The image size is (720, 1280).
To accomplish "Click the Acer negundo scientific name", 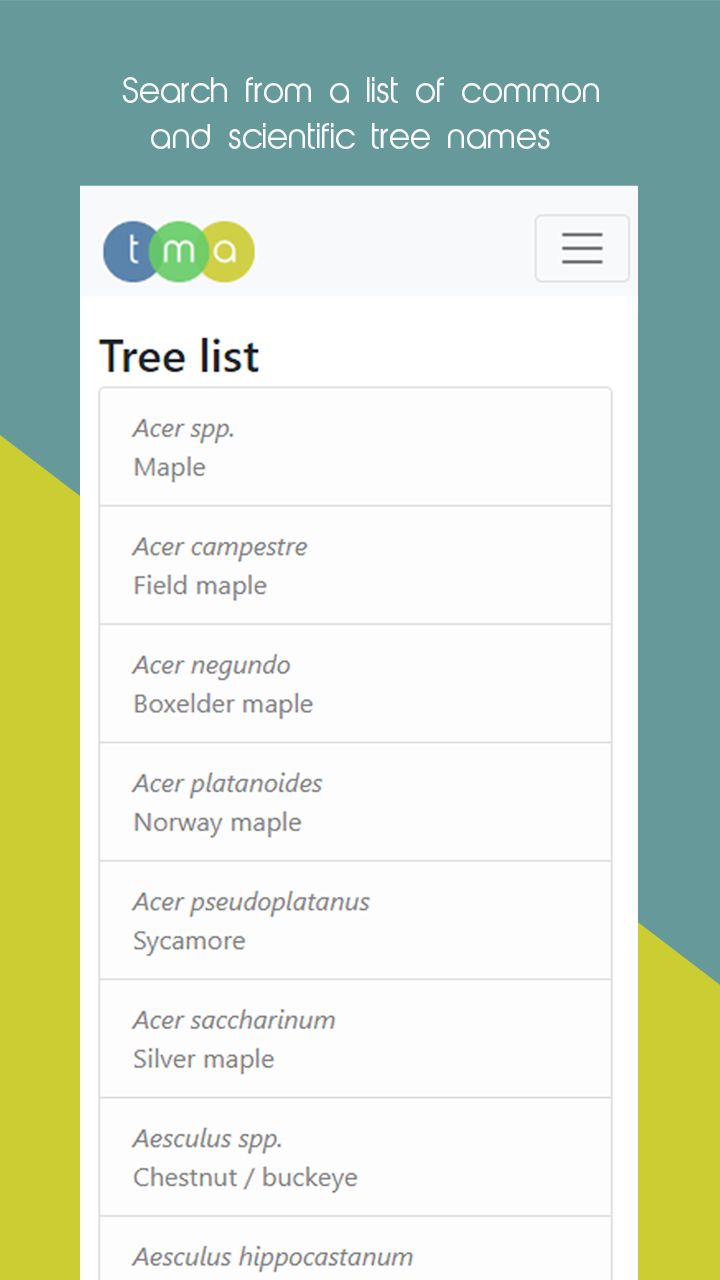I will tap(212, 666).
